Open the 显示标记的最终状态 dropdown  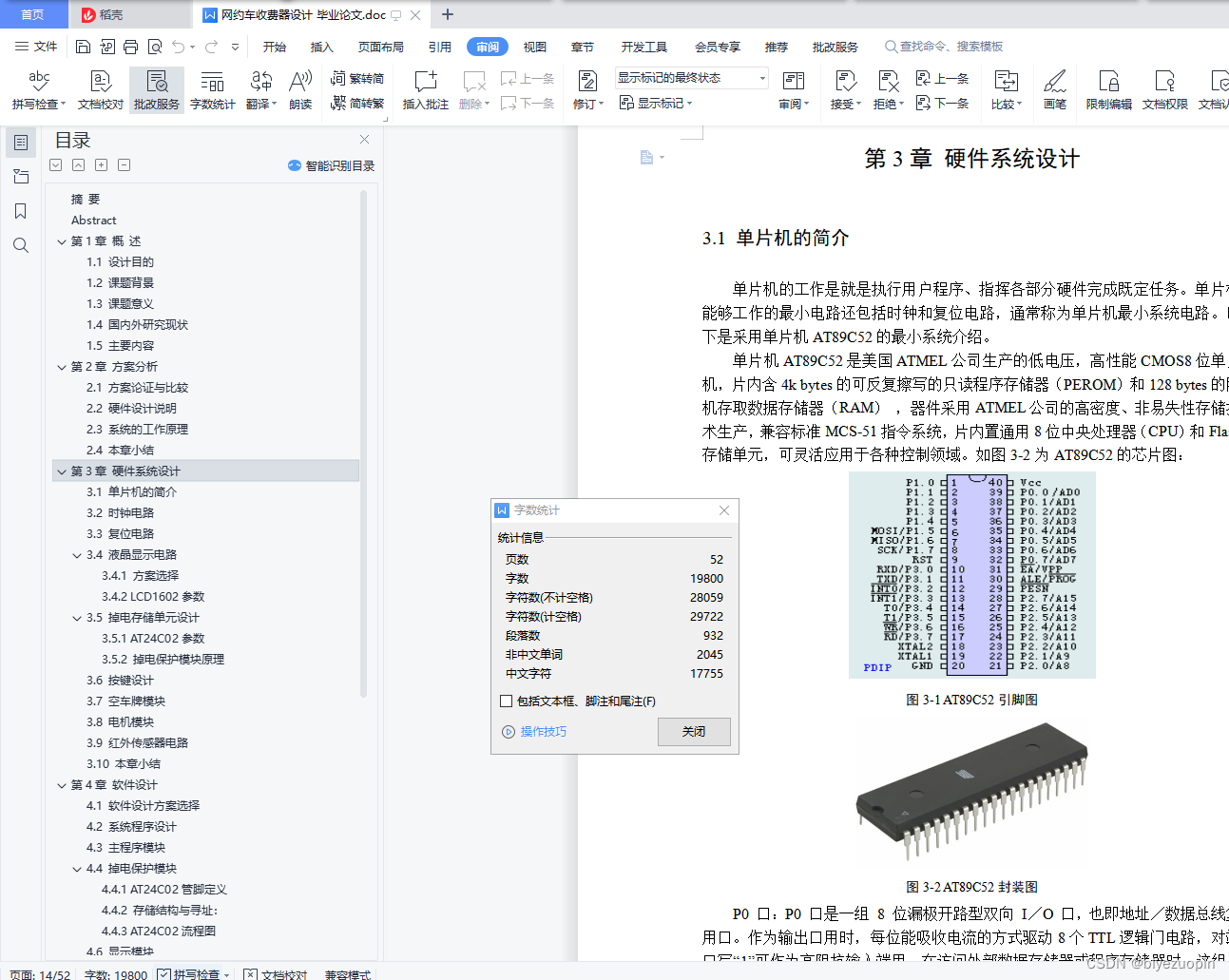[691, 78]
